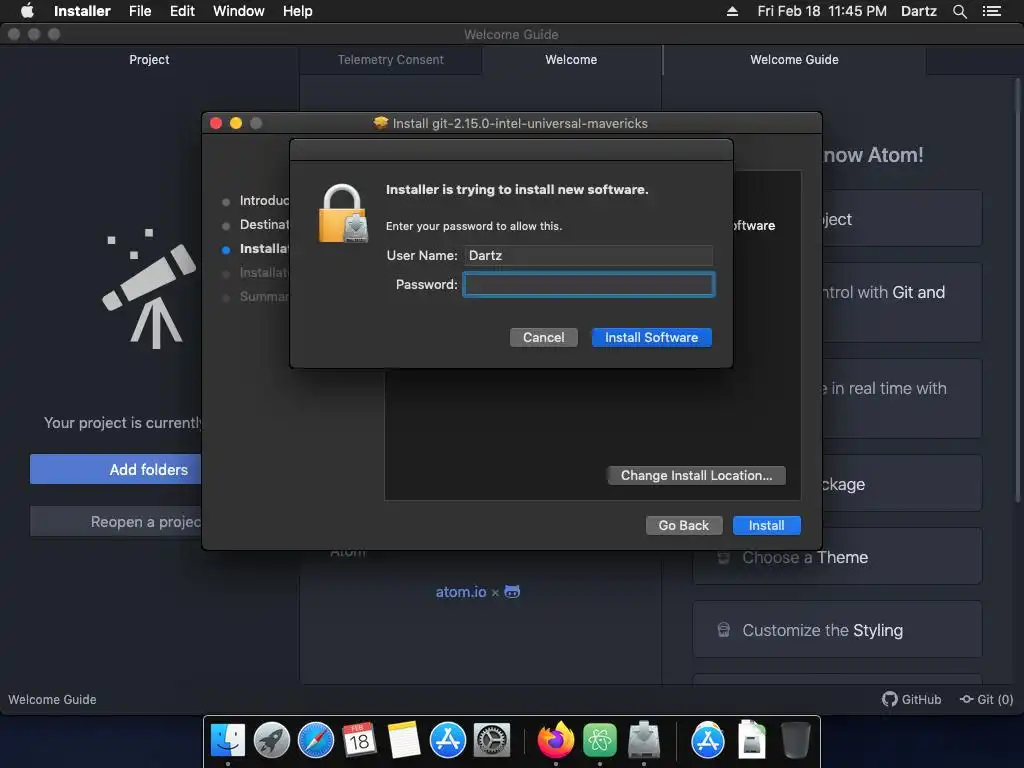Click Add folders in Atom's Project panel
Viewport: 1024px width, 768px height.
[x=116, y=469]
